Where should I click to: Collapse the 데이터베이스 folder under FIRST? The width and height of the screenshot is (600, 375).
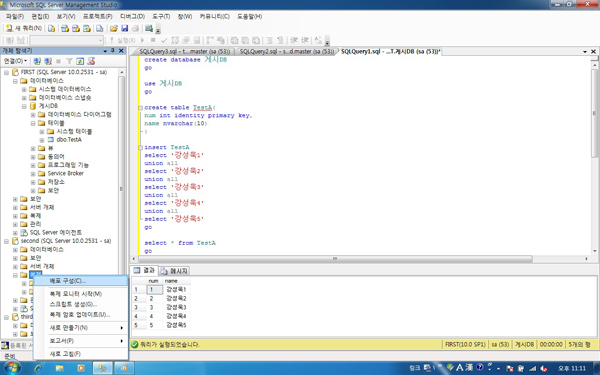point(15,81)
